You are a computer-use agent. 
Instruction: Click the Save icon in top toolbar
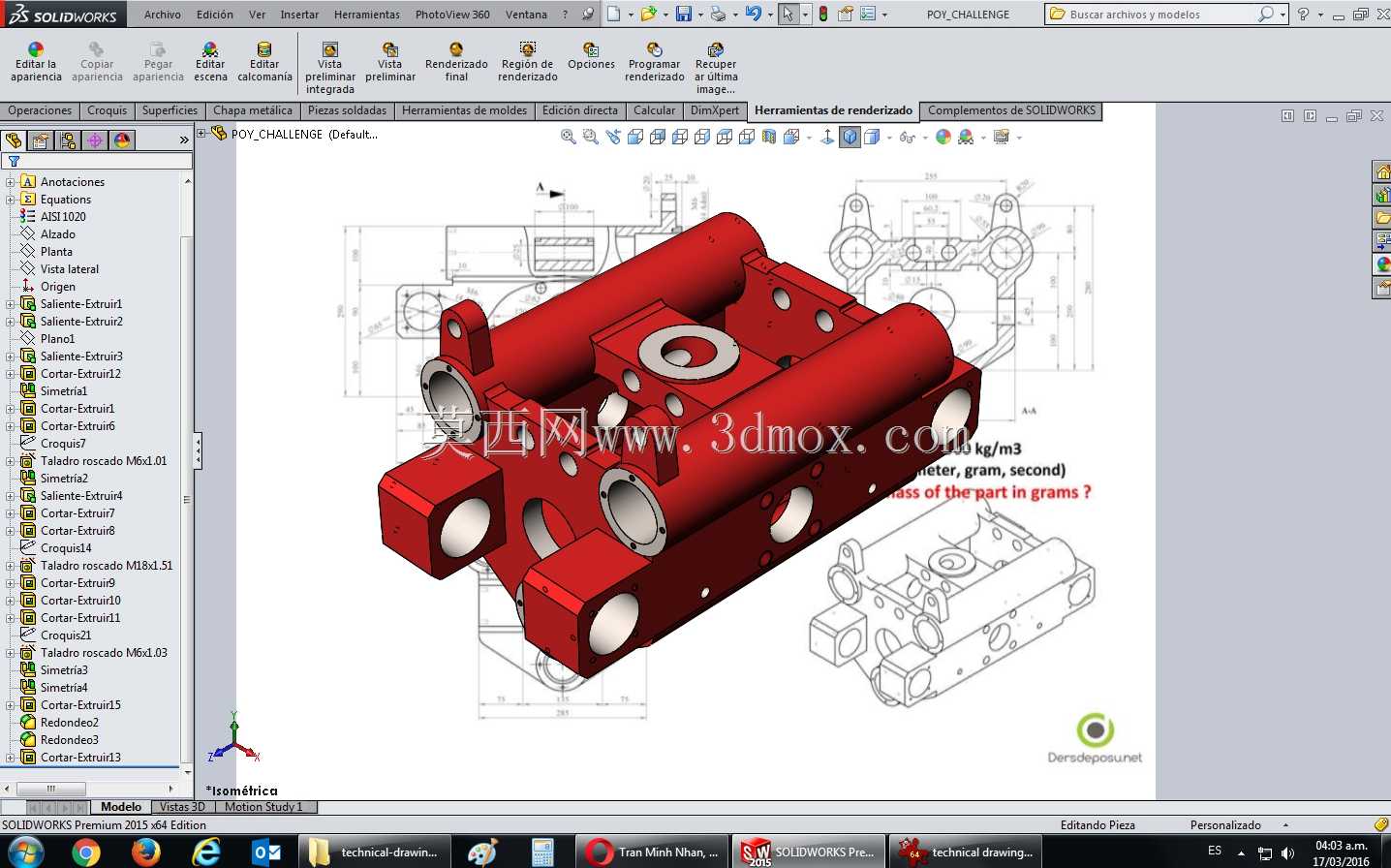tap(684, 15)
